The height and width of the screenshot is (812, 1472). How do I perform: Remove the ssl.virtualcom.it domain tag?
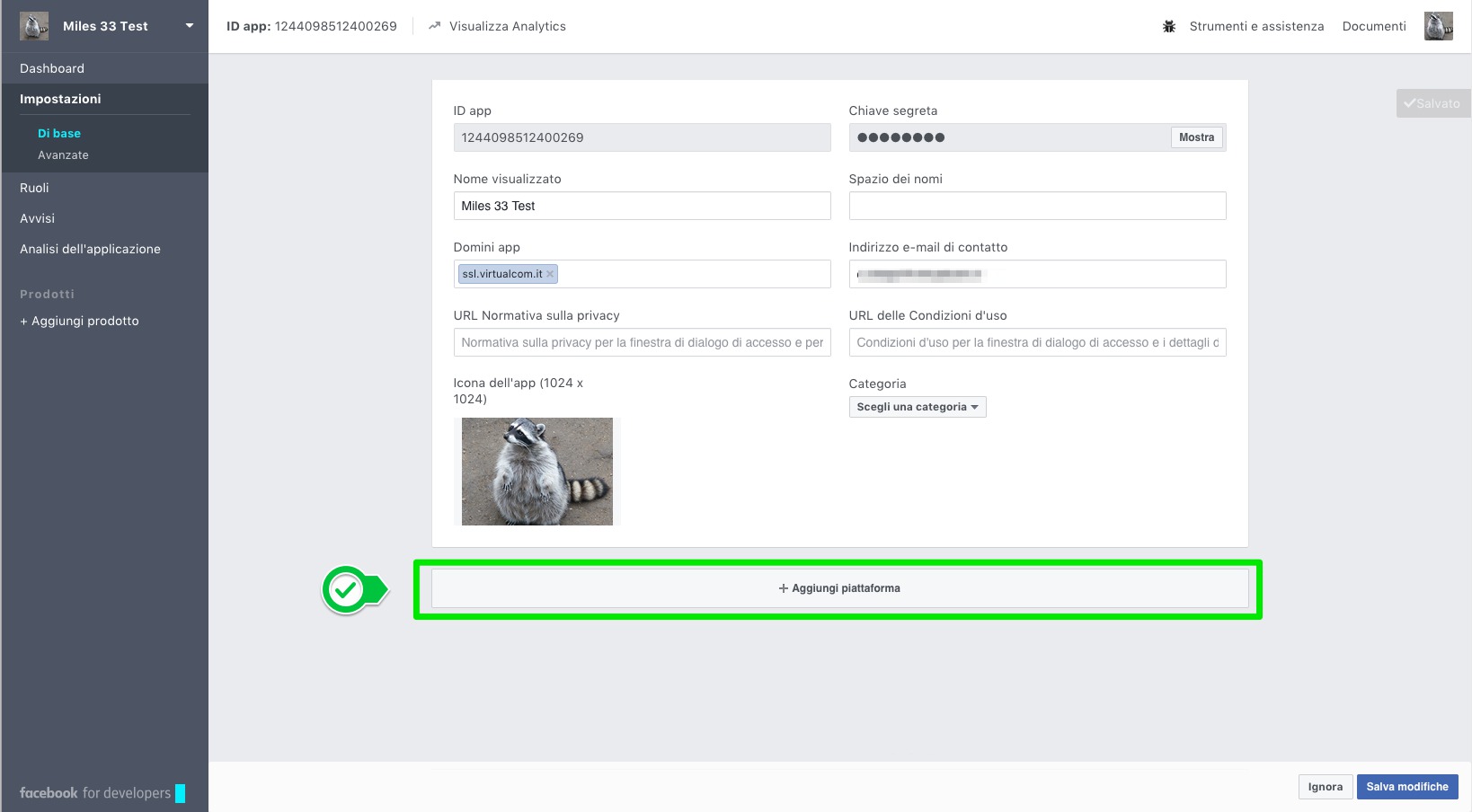pos(550,274)
